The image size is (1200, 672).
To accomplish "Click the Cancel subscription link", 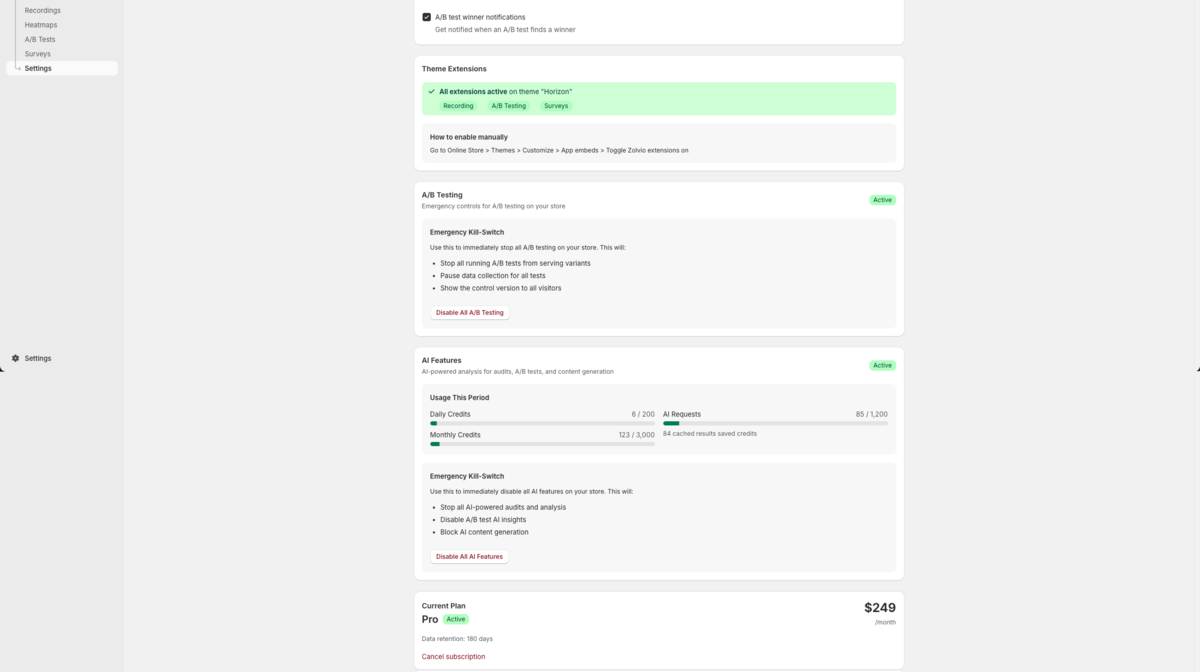I will 453,656.
